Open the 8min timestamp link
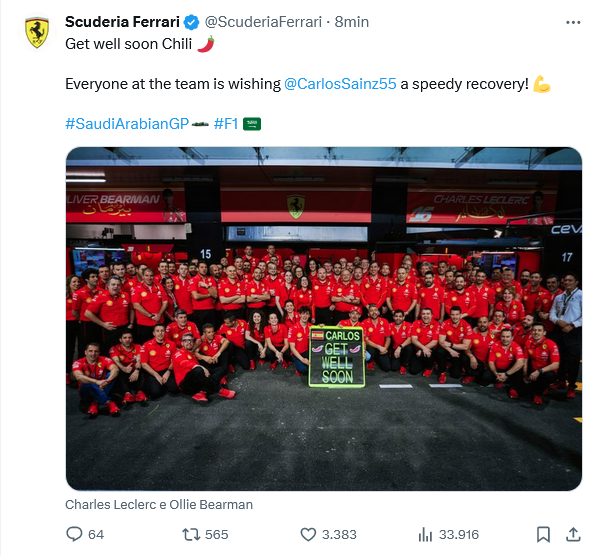 coord(352,22)
